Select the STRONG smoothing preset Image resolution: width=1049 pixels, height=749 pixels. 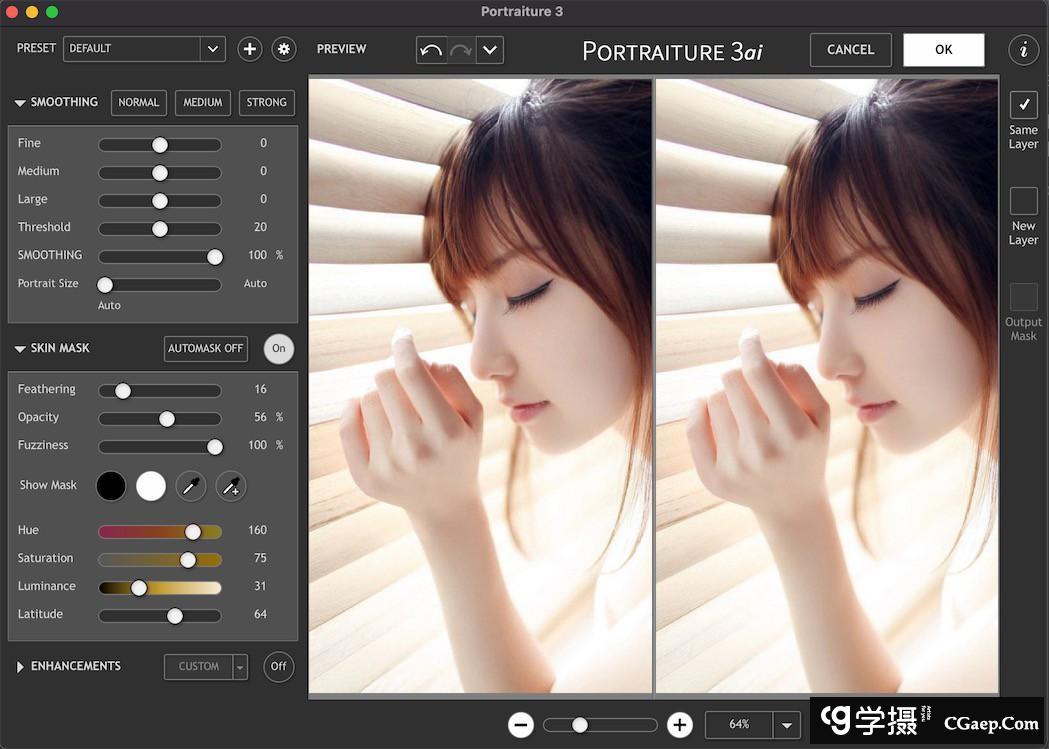click(x=266, y=102)
